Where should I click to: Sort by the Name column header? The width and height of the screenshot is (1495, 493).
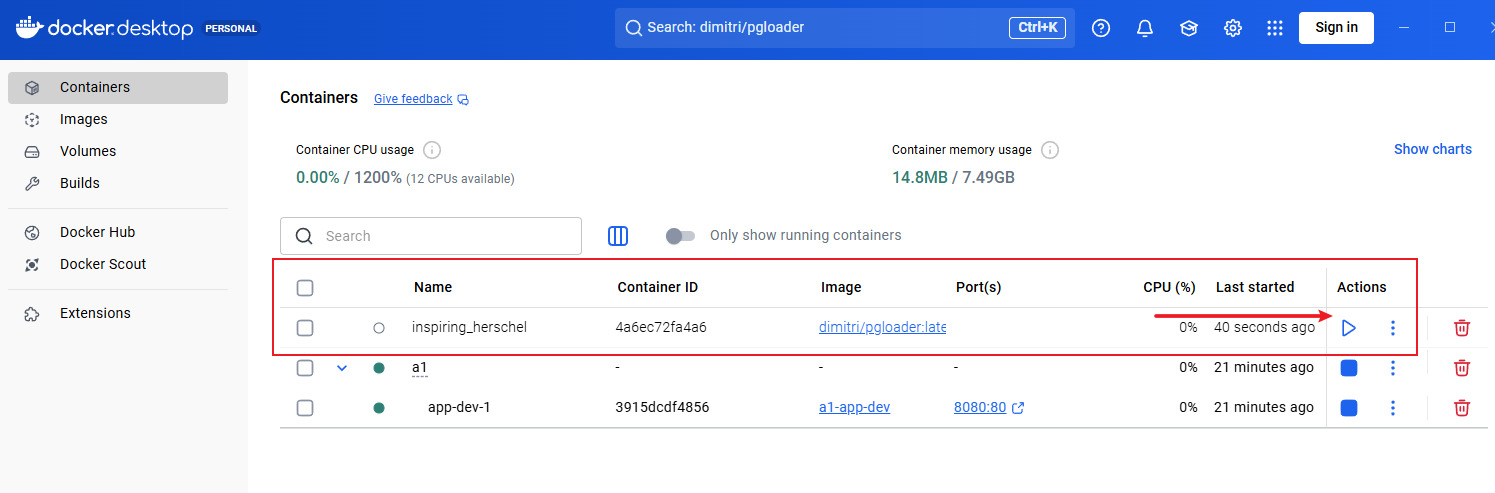click(x=433, y=287)
